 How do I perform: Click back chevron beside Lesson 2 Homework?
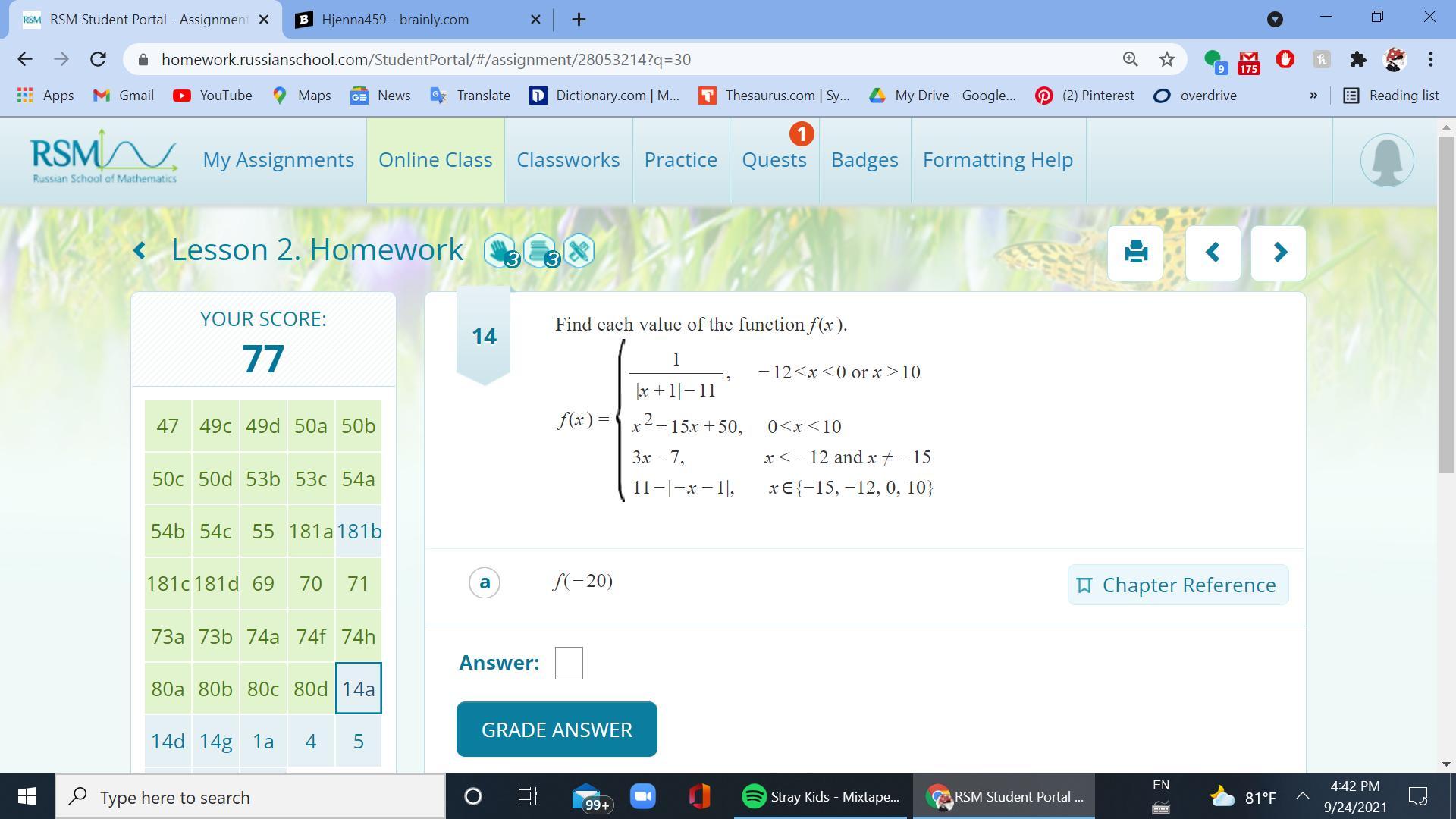click(x=140, y=250)
